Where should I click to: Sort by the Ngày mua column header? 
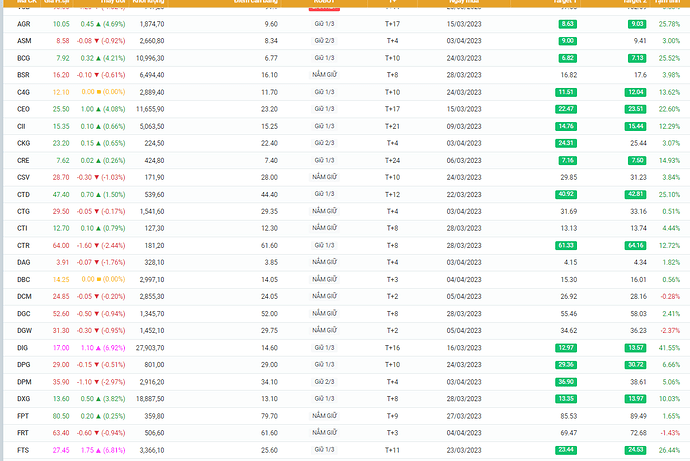[461, 3]
